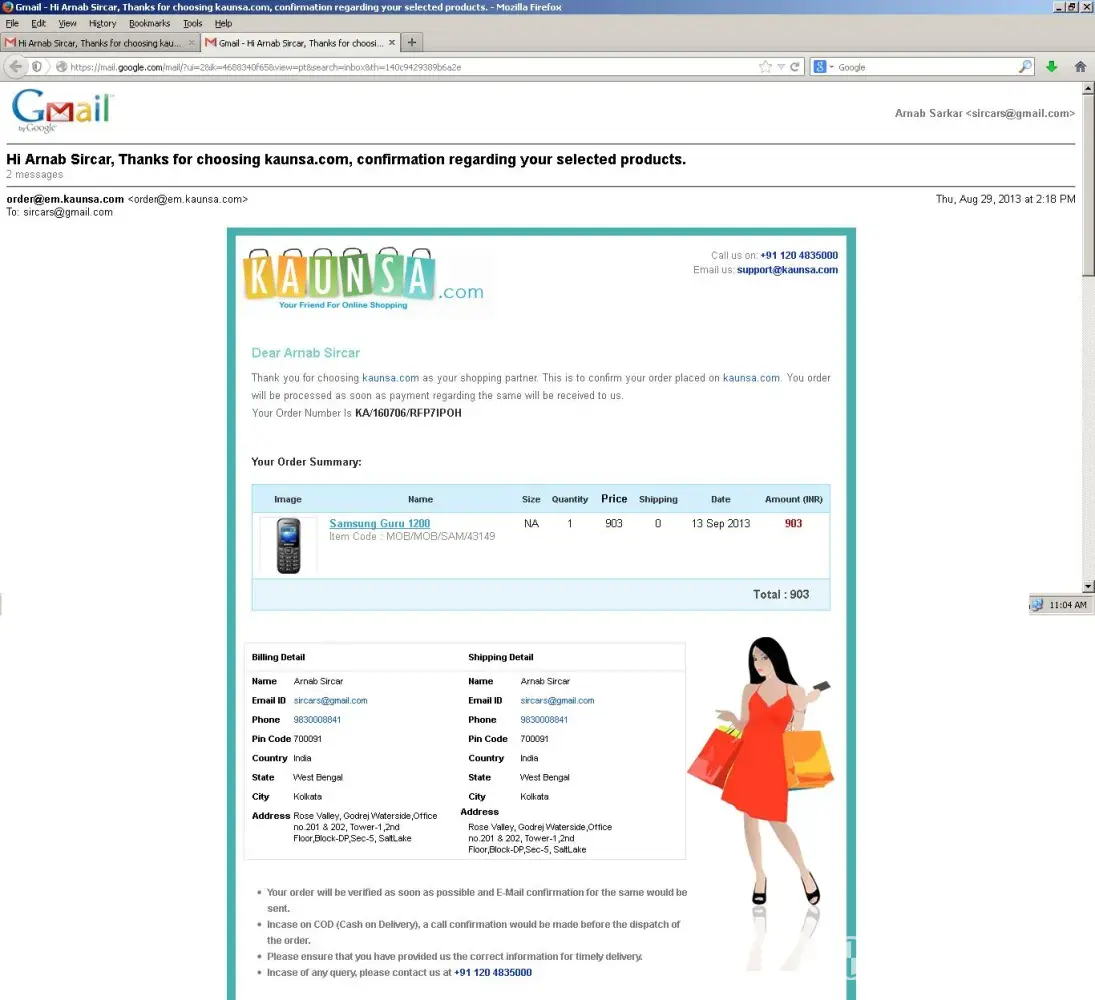This screenshot has height=1000, width=1095.
Task: Click scrollbar up arrow
Action: click(1088, 88)
